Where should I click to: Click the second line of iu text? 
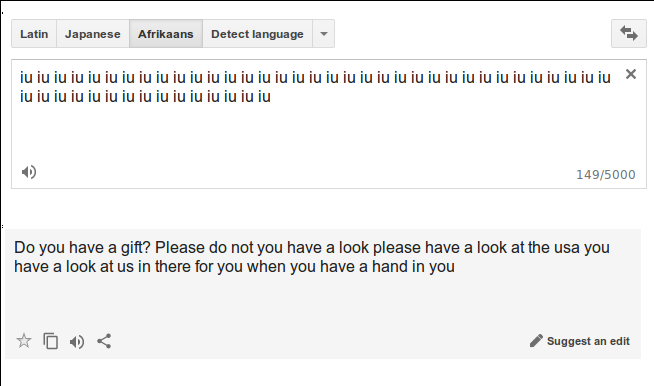click(x=146, y=97)
